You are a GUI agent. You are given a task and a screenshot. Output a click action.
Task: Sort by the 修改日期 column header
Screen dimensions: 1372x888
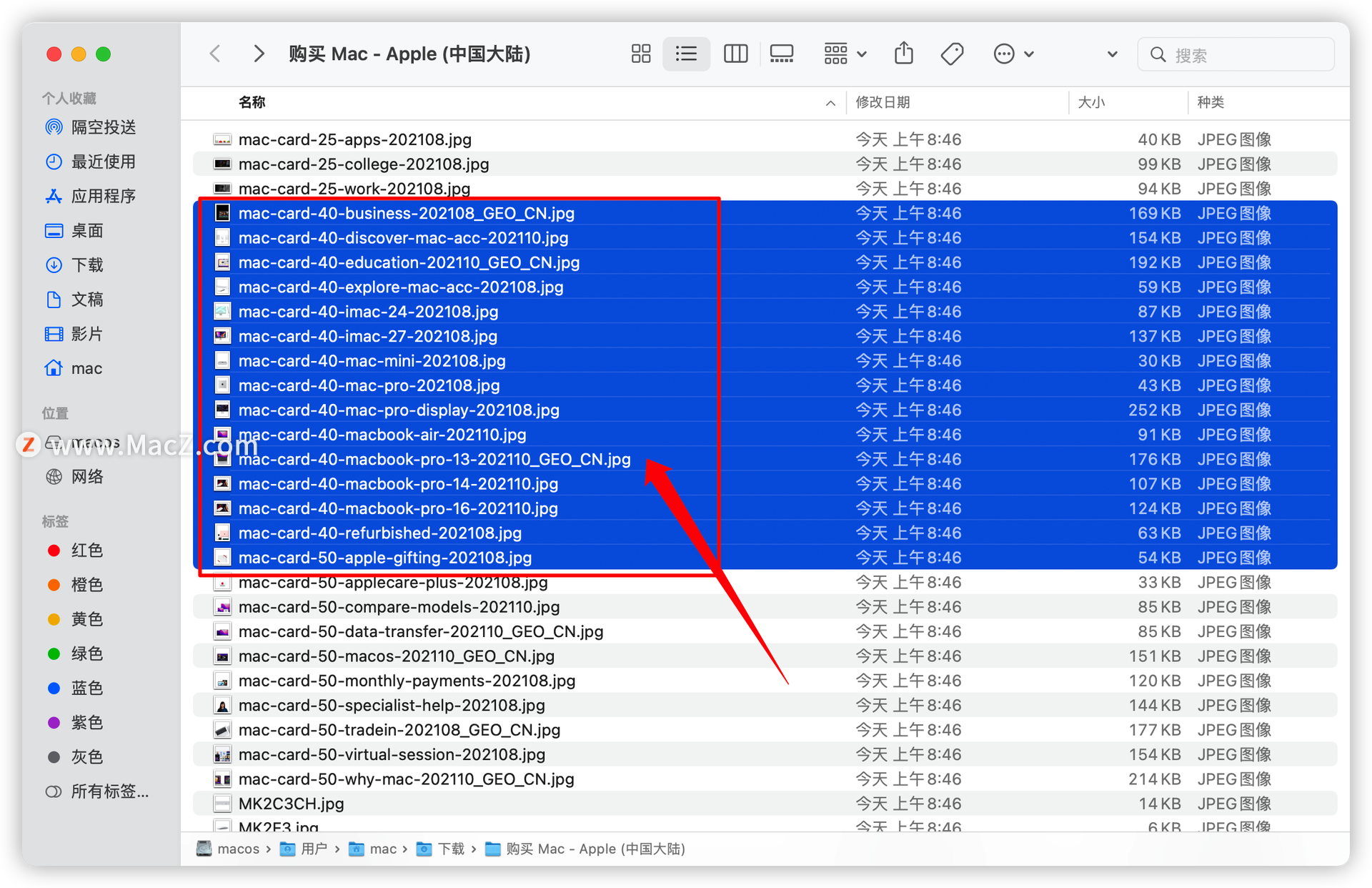883,102
